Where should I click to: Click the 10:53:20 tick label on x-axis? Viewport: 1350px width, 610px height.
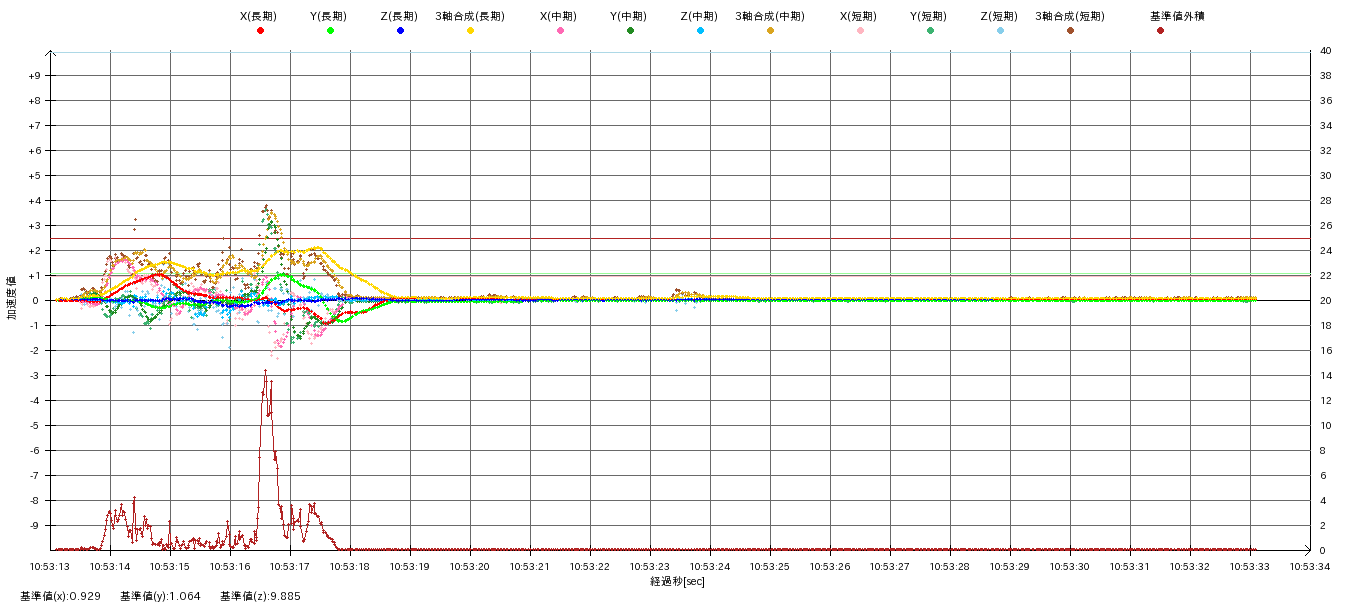pos(470,567)
